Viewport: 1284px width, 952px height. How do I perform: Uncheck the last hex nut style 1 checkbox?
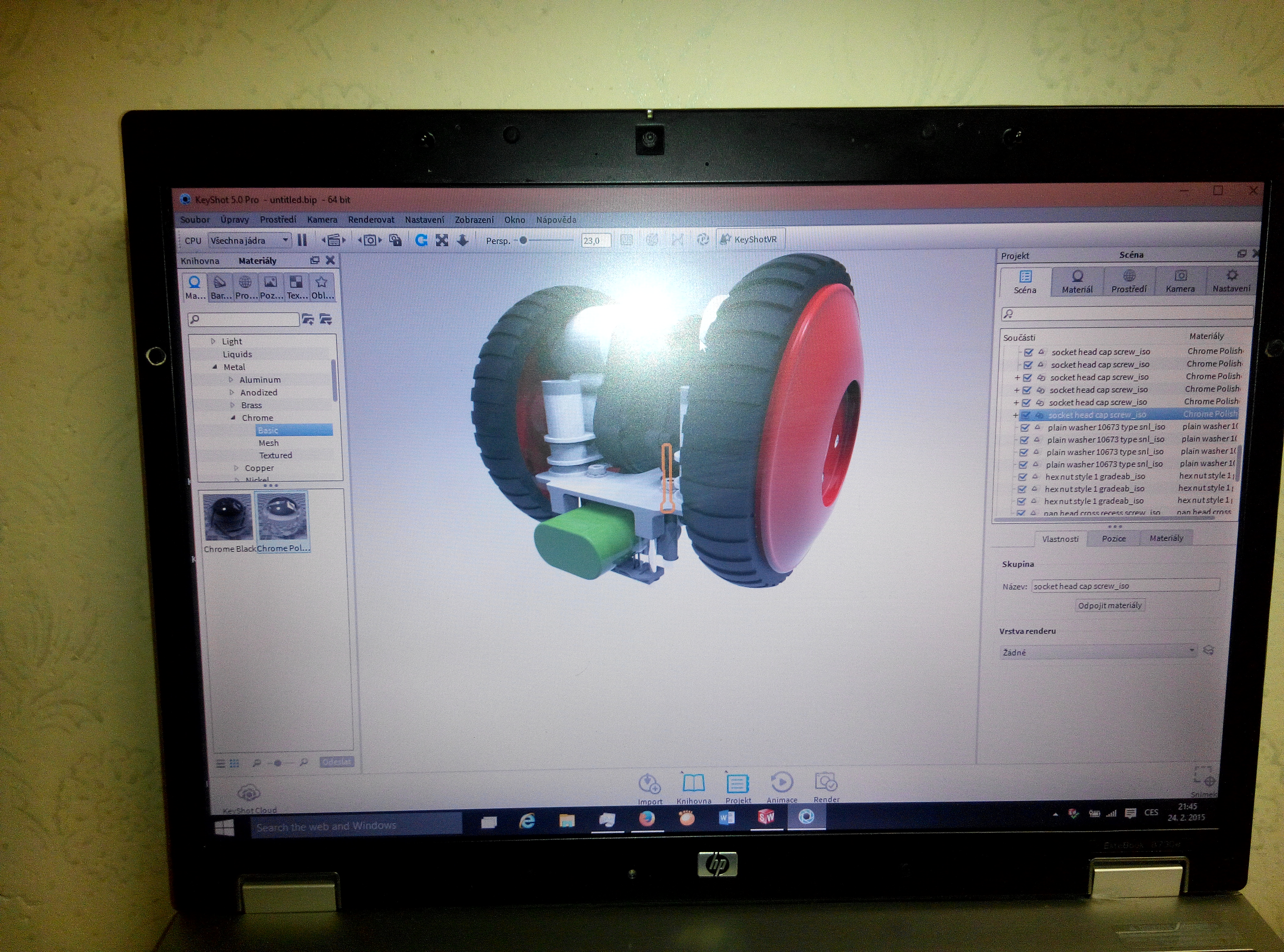click(1021, 501)
